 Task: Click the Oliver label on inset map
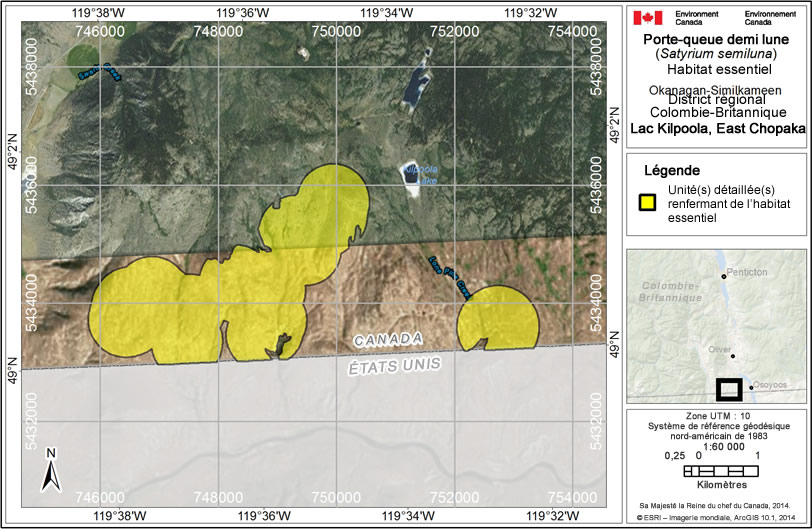point(719,350)
